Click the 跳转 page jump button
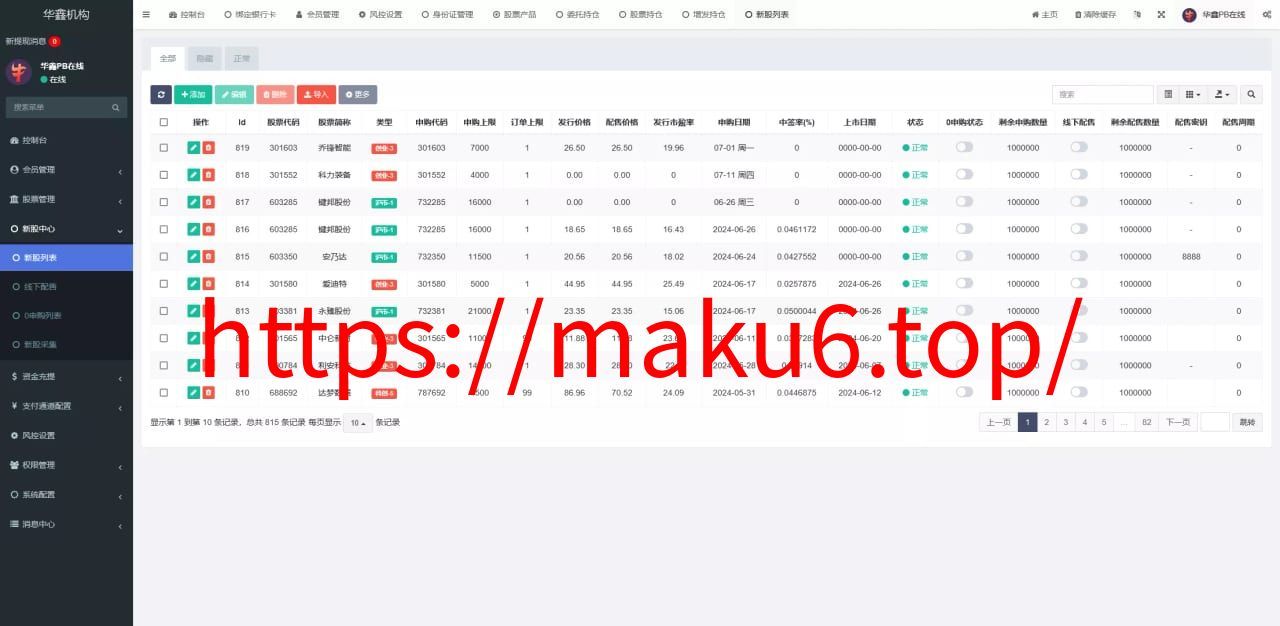The image size is (1280, 626). (1247, 422)
